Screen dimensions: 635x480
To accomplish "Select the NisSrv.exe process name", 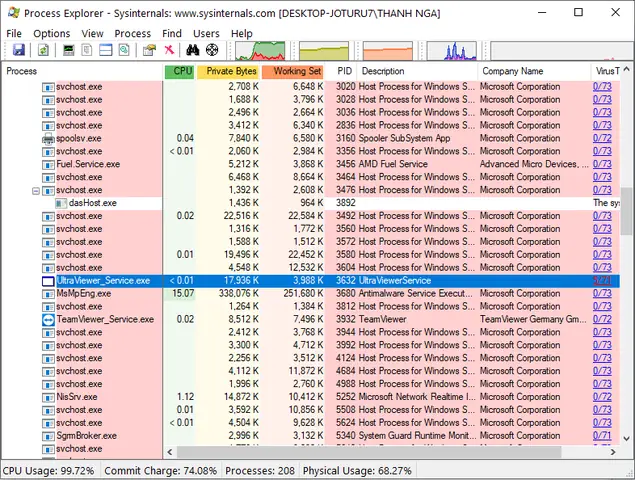I will click(x=77, y=397).
